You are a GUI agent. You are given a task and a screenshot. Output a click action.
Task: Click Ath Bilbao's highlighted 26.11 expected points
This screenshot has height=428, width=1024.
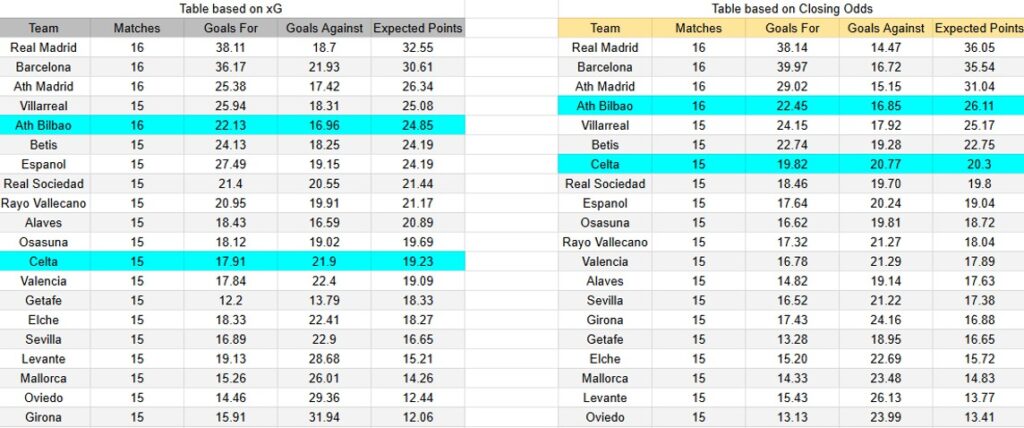[x=977, y=106]
